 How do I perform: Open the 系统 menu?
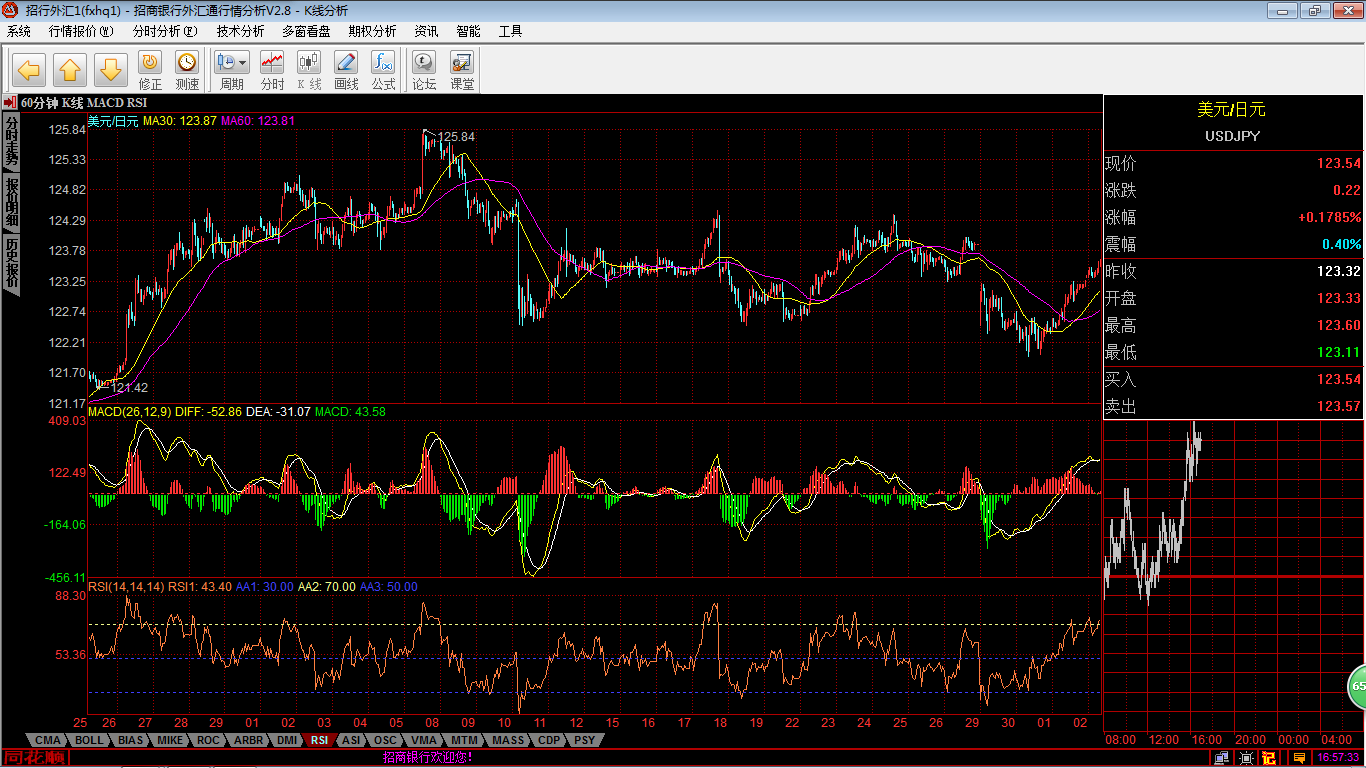[19, 31]
